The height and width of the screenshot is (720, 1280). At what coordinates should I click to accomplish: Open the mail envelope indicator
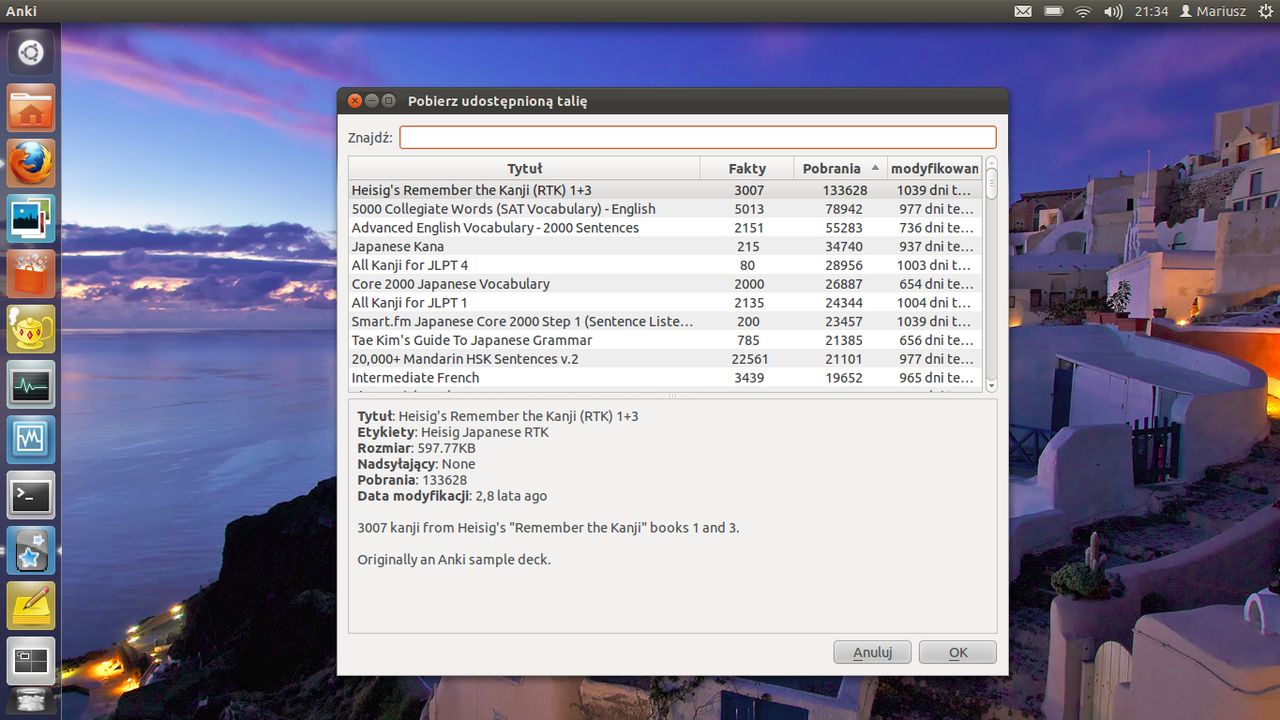(x=1023, y=11)
